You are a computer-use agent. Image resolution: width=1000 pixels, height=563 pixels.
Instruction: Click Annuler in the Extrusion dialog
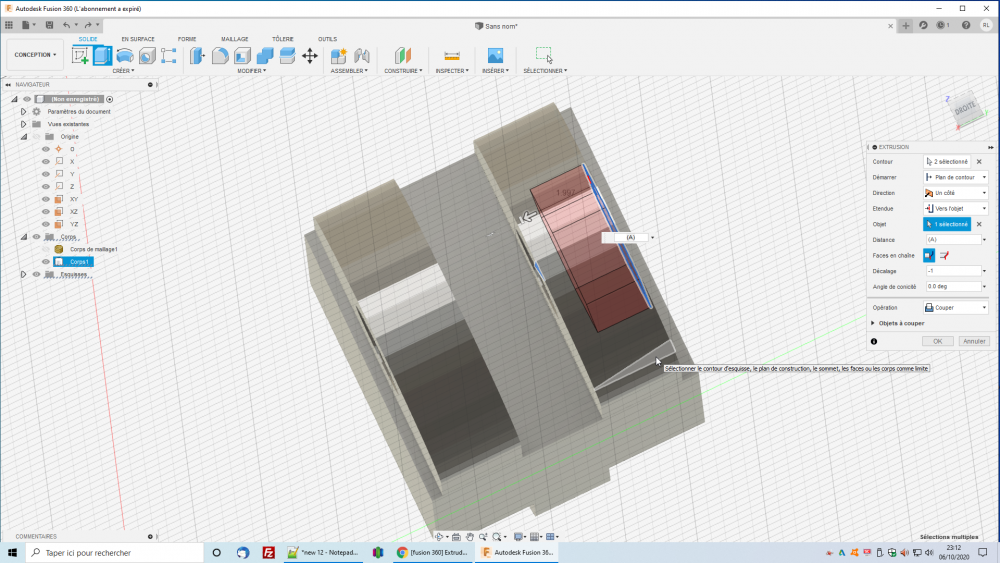click(x=974, y=341)
